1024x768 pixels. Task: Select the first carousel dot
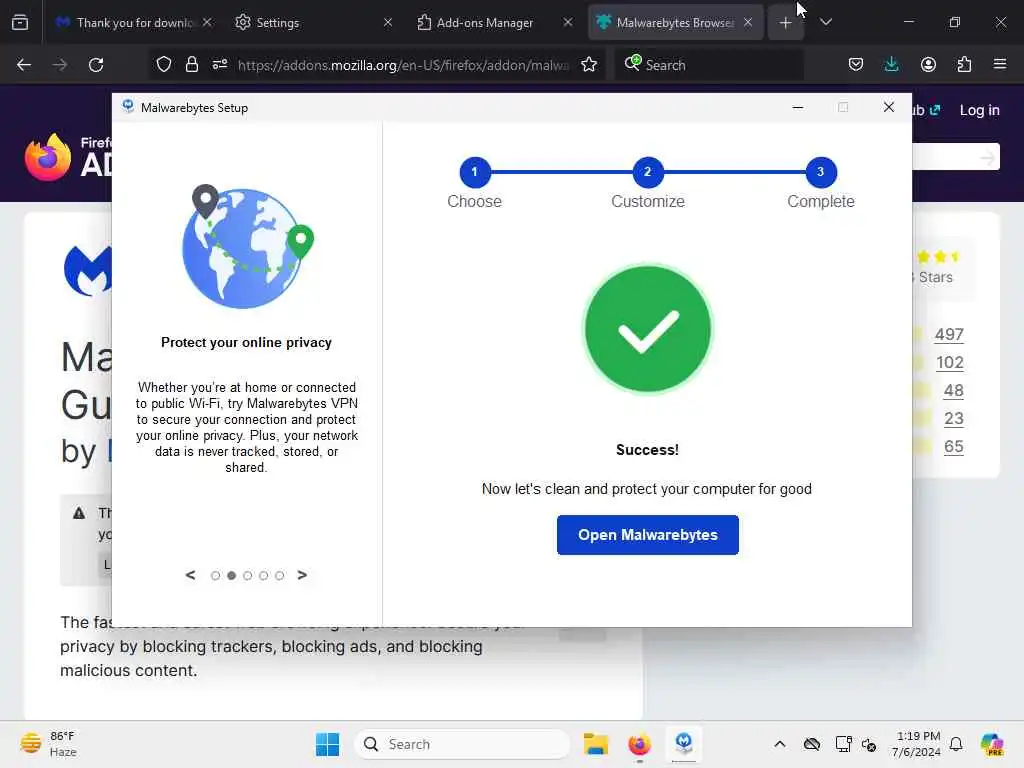216,575
